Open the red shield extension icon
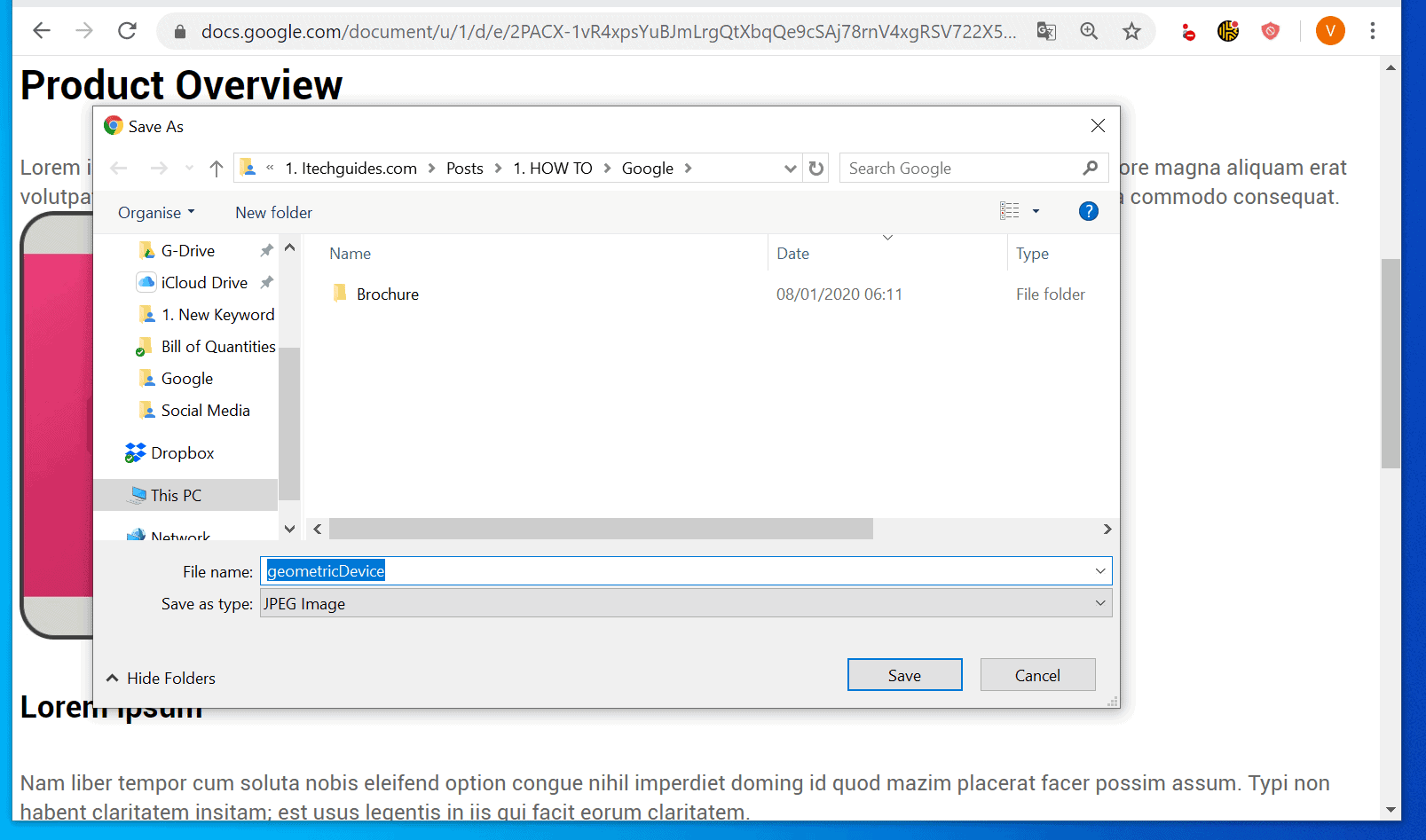The height and width of the screenshot is (840, 1426). tap(1271, 31)
